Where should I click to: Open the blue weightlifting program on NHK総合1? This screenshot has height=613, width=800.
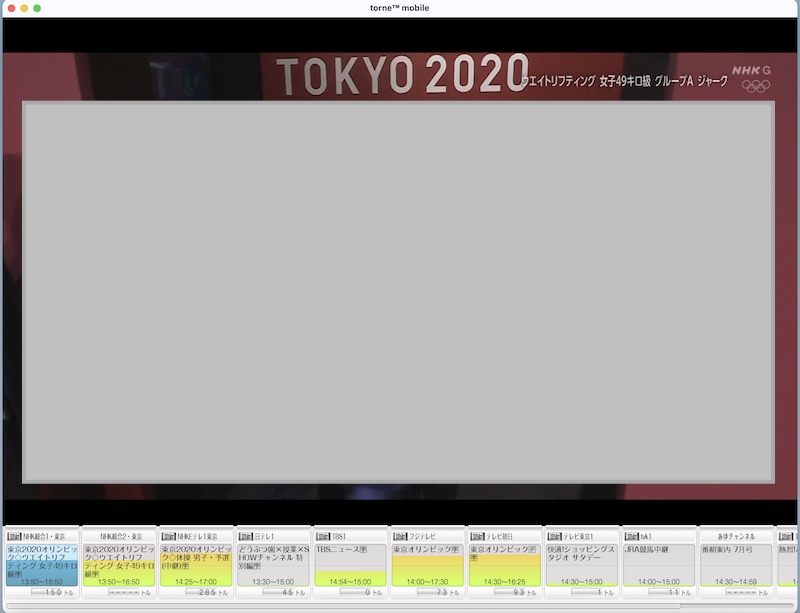click(42, 565)
